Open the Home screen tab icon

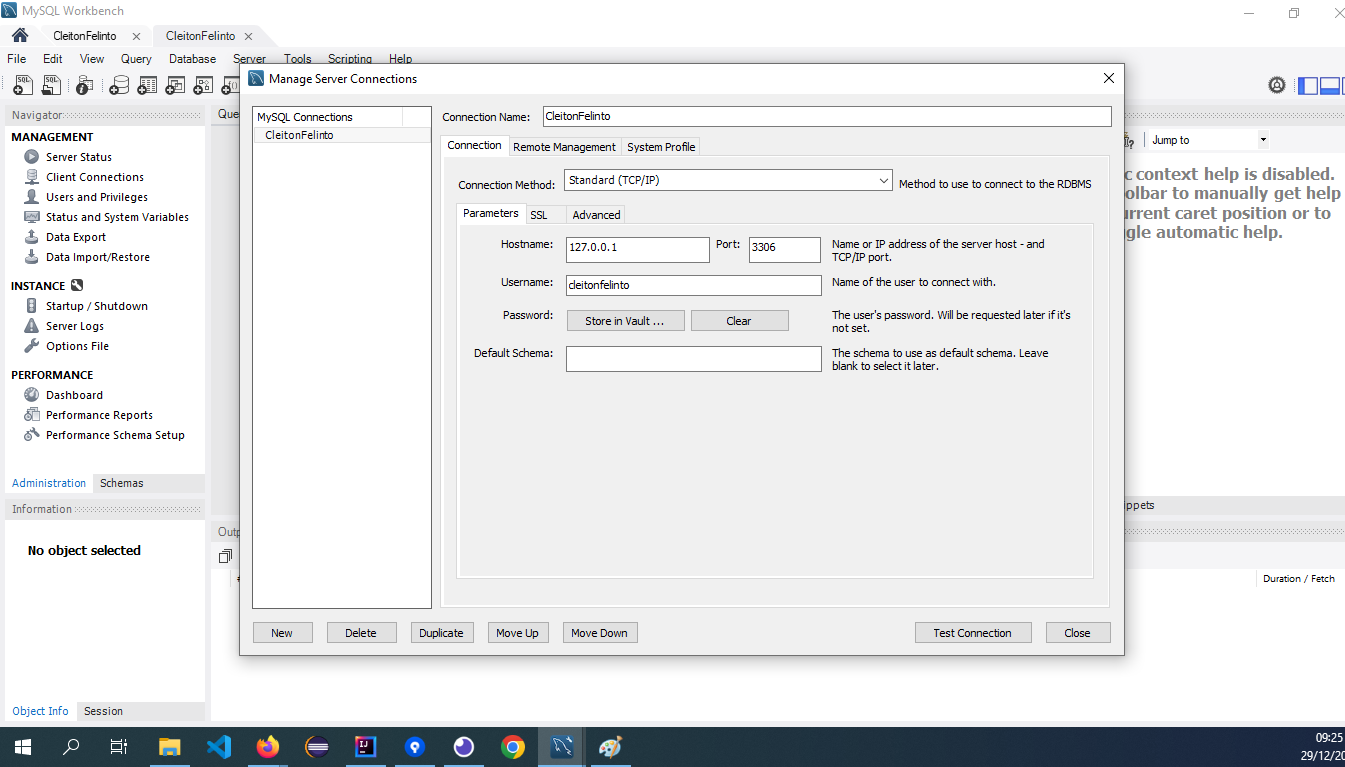(x=19, y=35)
